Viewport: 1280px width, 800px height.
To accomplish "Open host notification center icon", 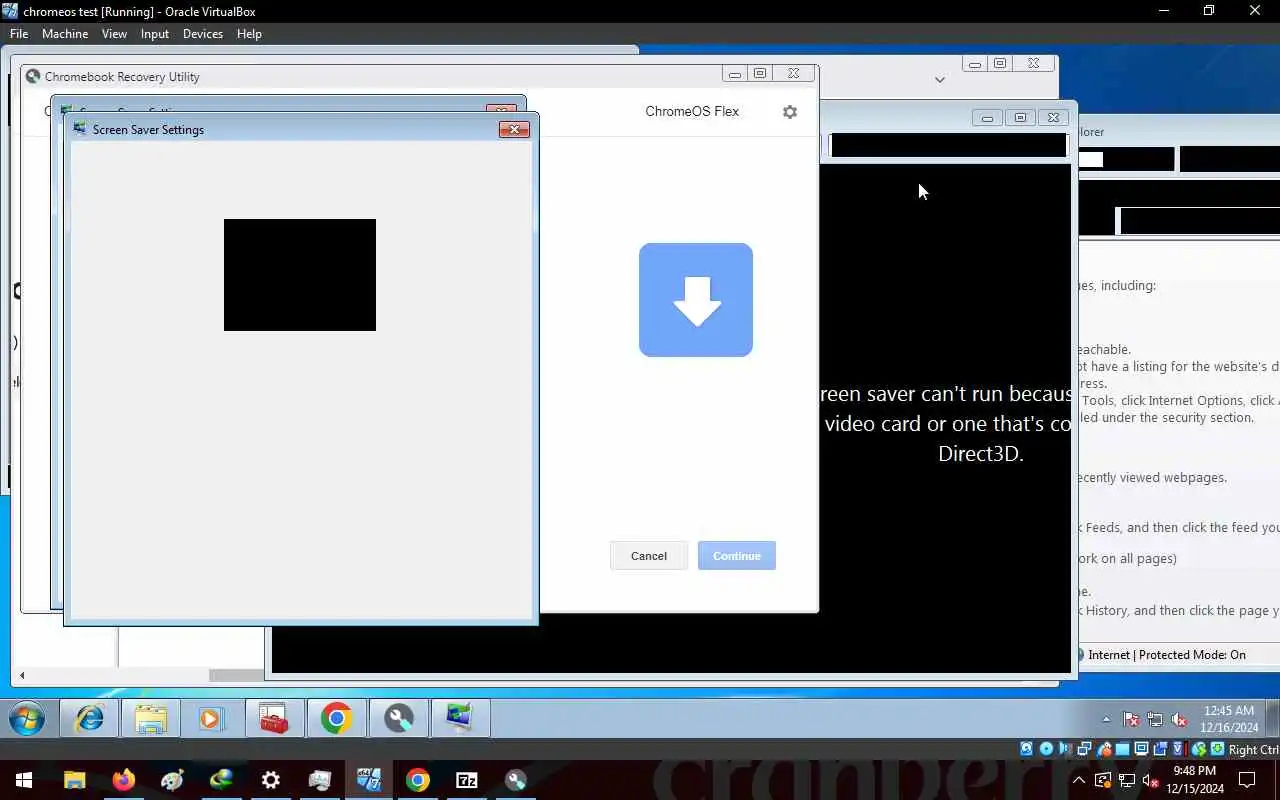I will click(1247, 780).
